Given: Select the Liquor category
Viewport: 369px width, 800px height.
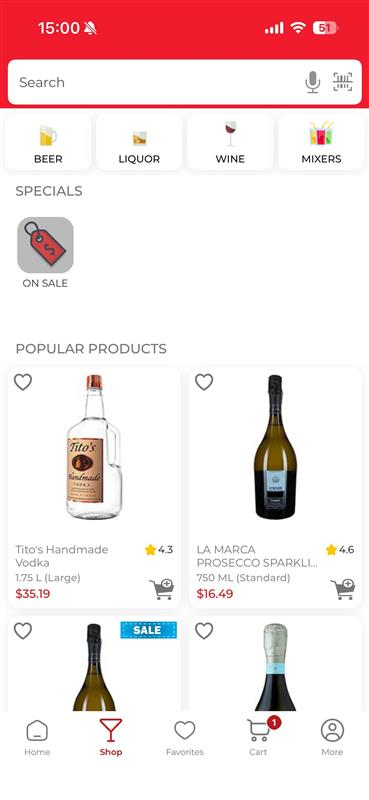Looking at the screenshot, I should tap(139, 142).
